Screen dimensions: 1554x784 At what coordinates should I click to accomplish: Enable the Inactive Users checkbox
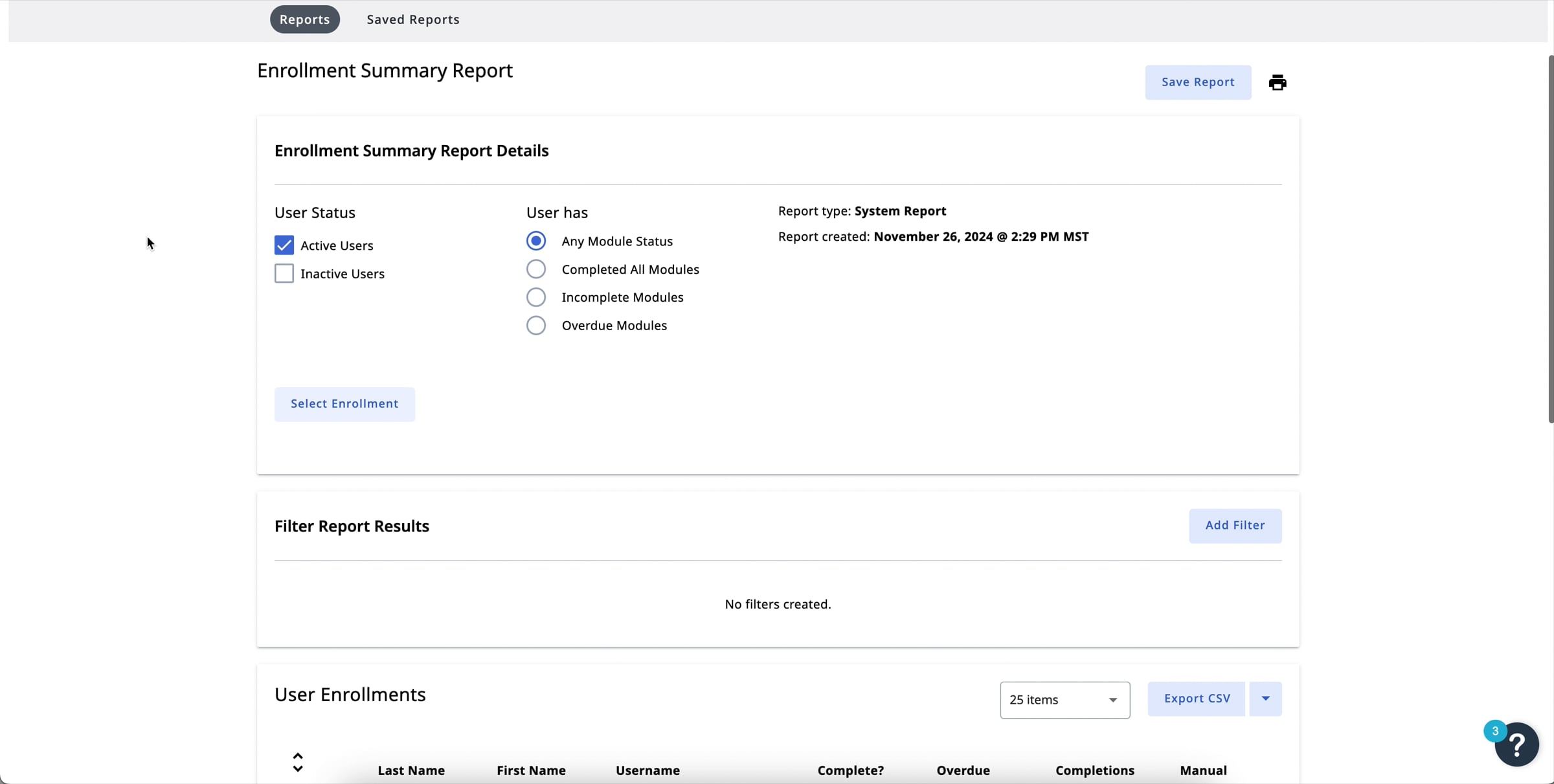pyautogui.click(x=284, y=273)
